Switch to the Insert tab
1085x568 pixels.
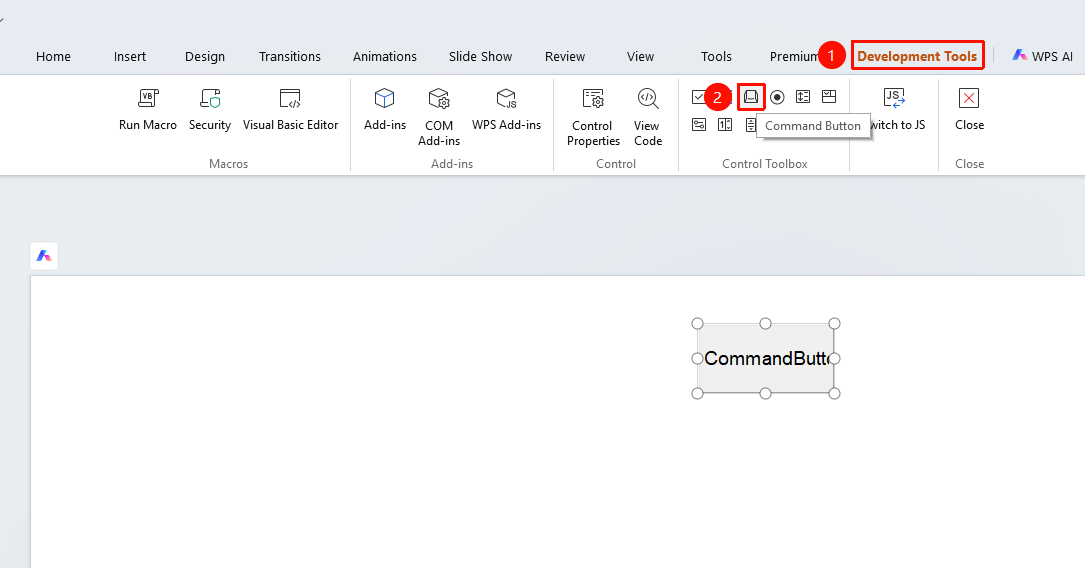[x=130, y=57]
